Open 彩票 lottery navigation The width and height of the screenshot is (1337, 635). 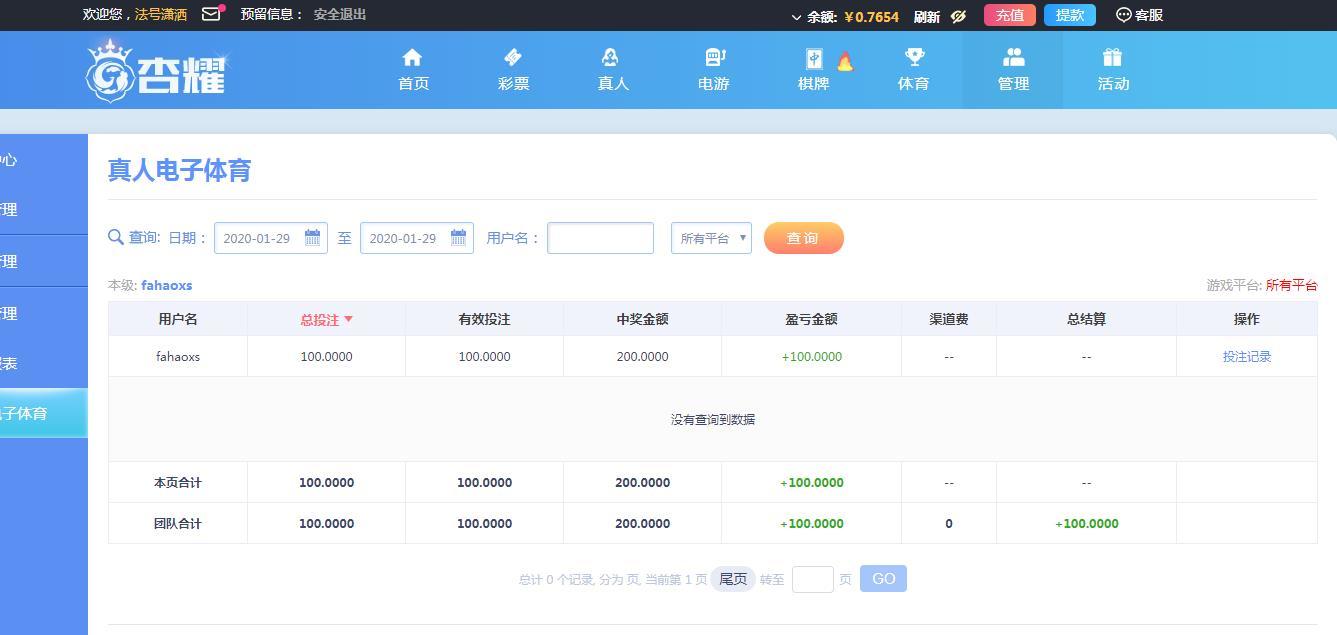(513, 70)
